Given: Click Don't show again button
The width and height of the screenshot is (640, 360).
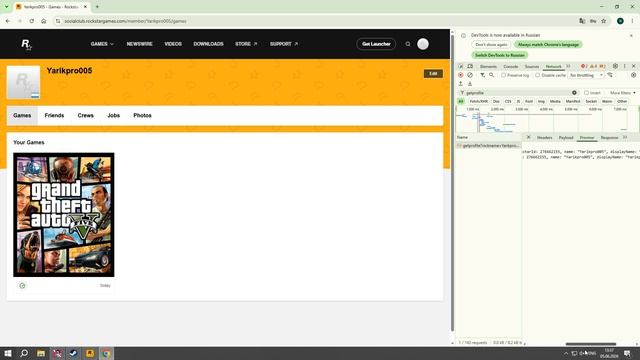Looking at the screenshot, I should click(x=491, y=44).
